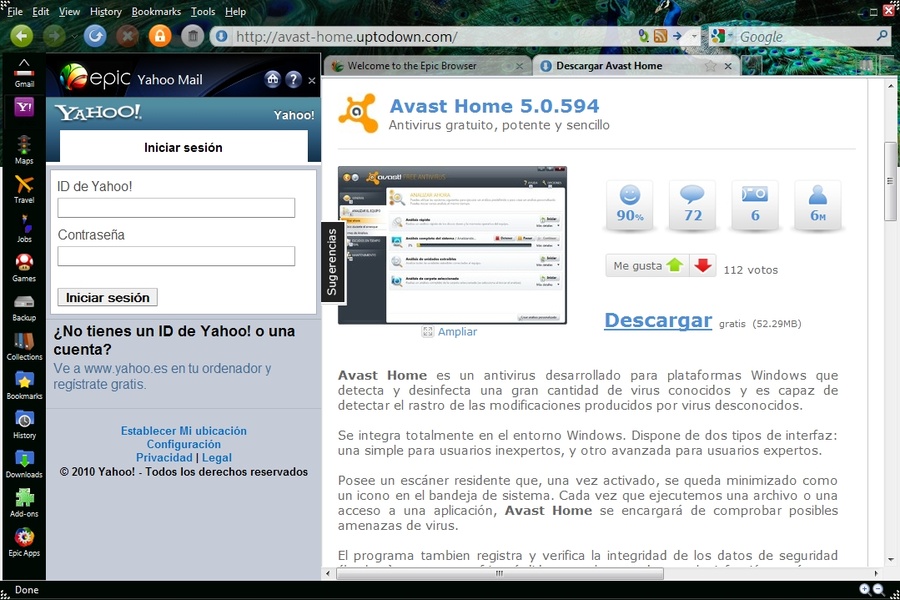
Task: Open the address bar history dropdown
Action: pos(694,37)
